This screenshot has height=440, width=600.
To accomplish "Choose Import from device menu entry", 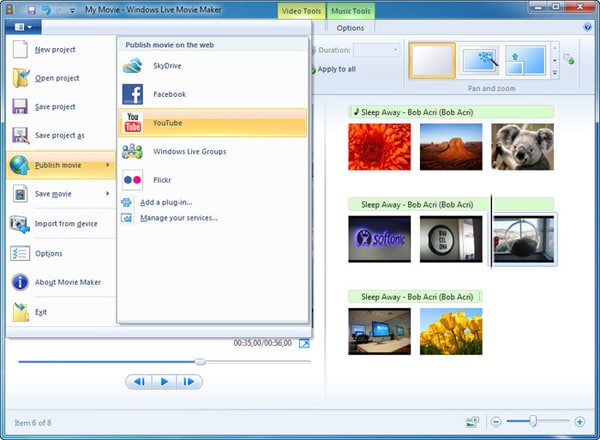I will 61,224.
